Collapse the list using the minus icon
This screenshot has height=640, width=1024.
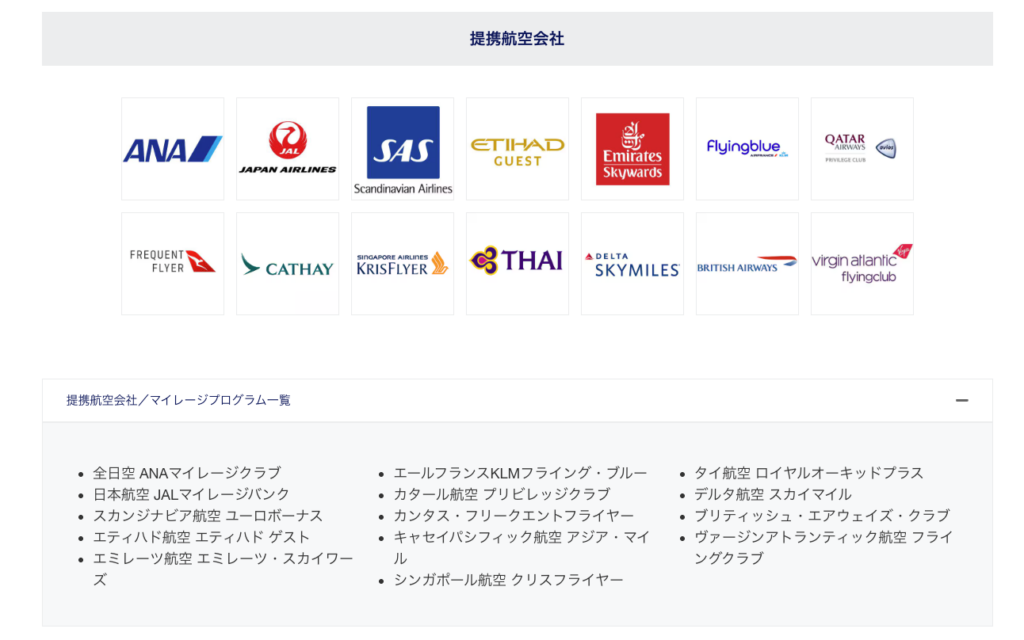[961, 400]
